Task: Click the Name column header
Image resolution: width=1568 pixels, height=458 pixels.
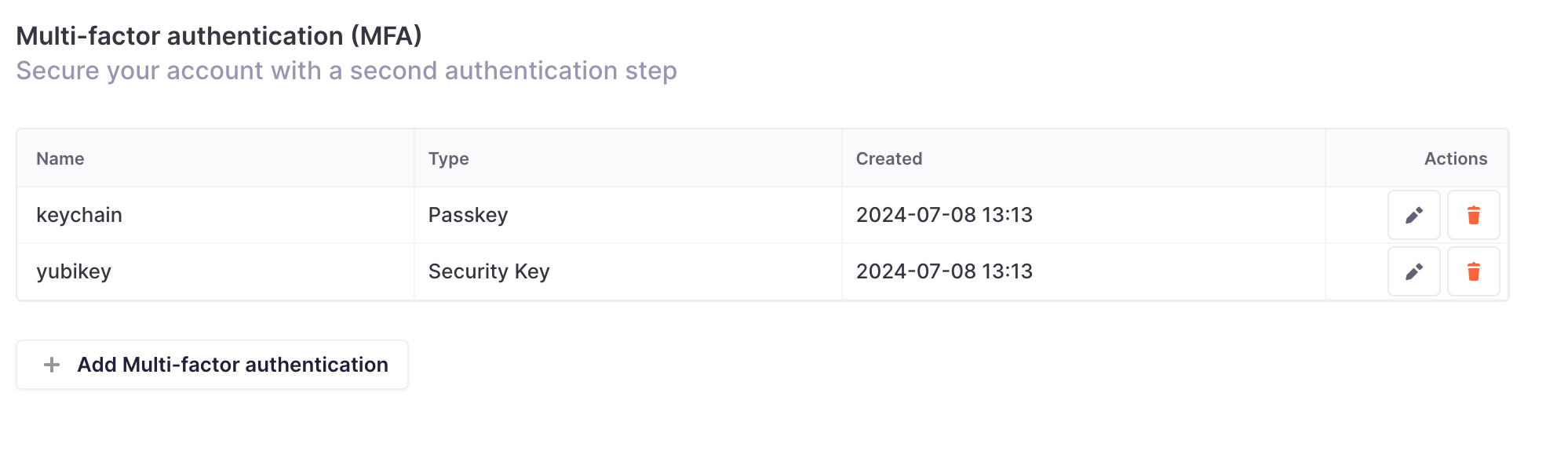Action: [x=60, y=158]
